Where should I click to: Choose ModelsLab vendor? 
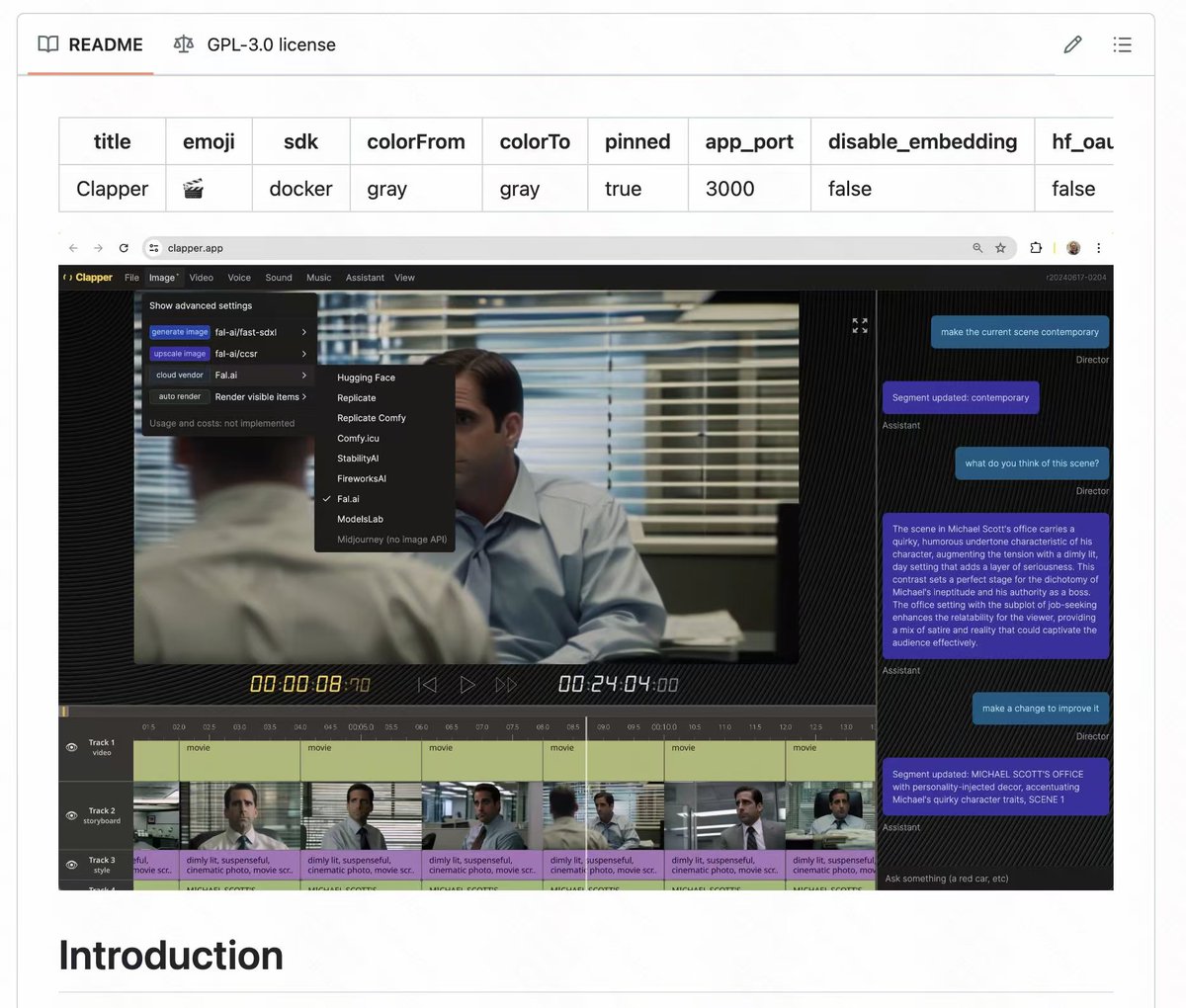click(x=384, y=520)
